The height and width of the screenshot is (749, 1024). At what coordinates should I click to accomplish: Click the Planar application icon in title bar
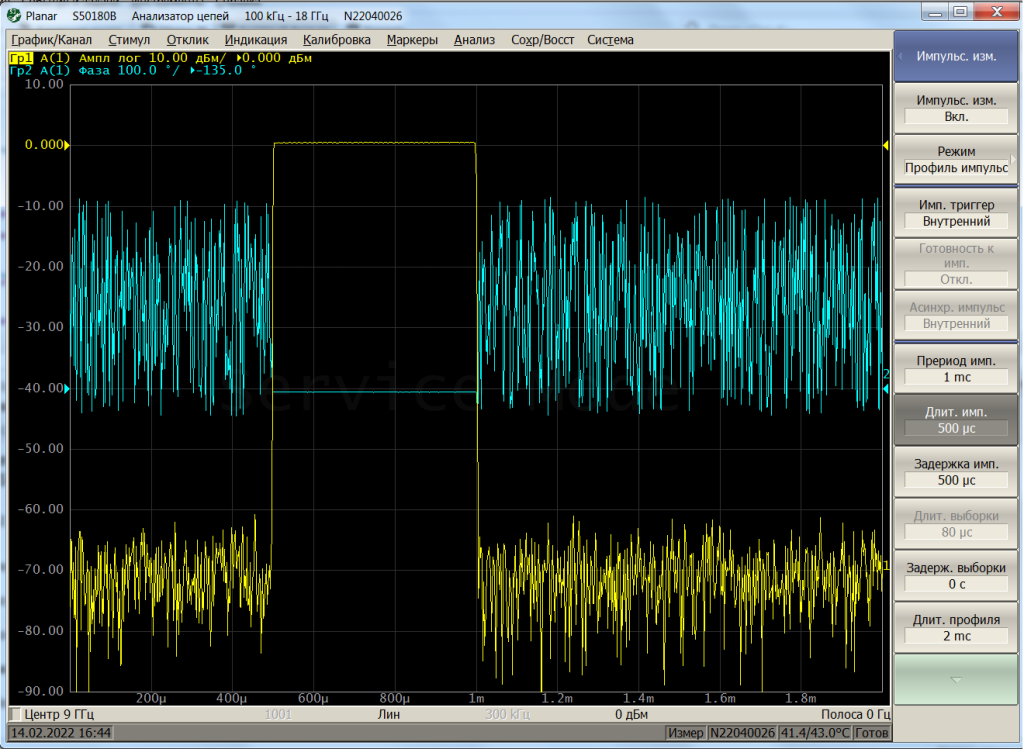14,16
